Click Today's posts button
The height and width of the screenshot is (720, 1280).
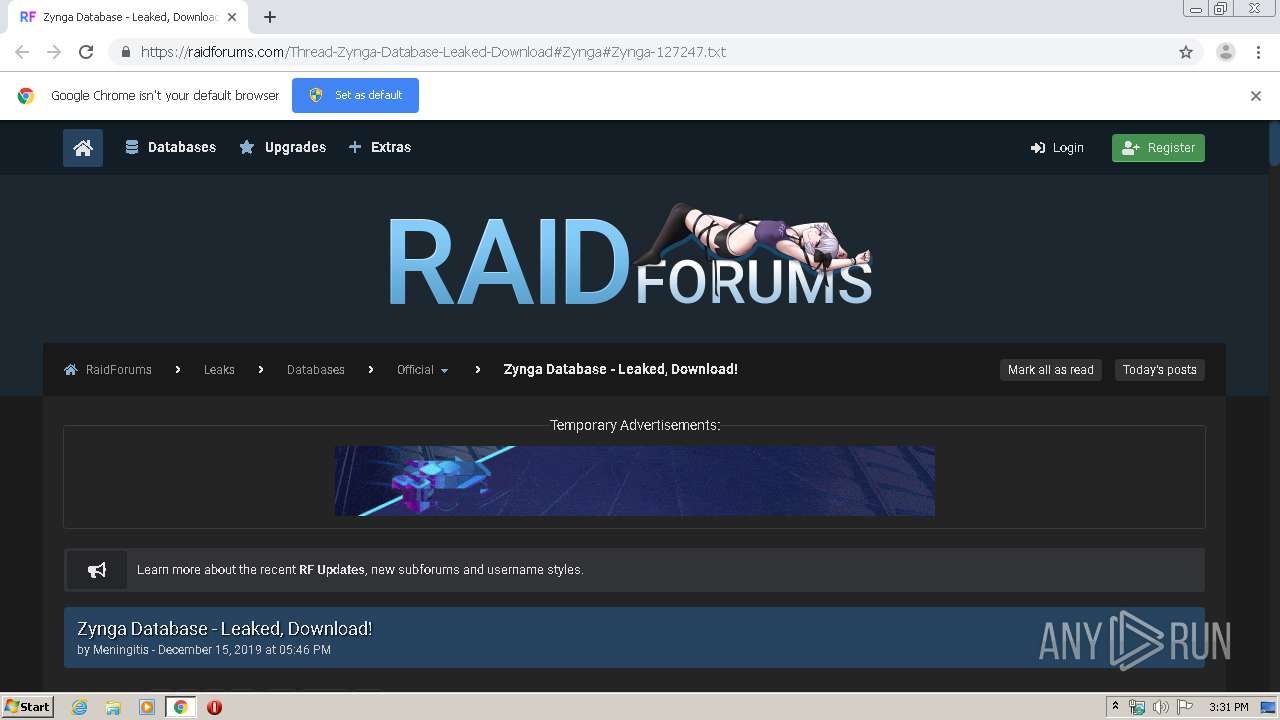(x=1160, y=370)
